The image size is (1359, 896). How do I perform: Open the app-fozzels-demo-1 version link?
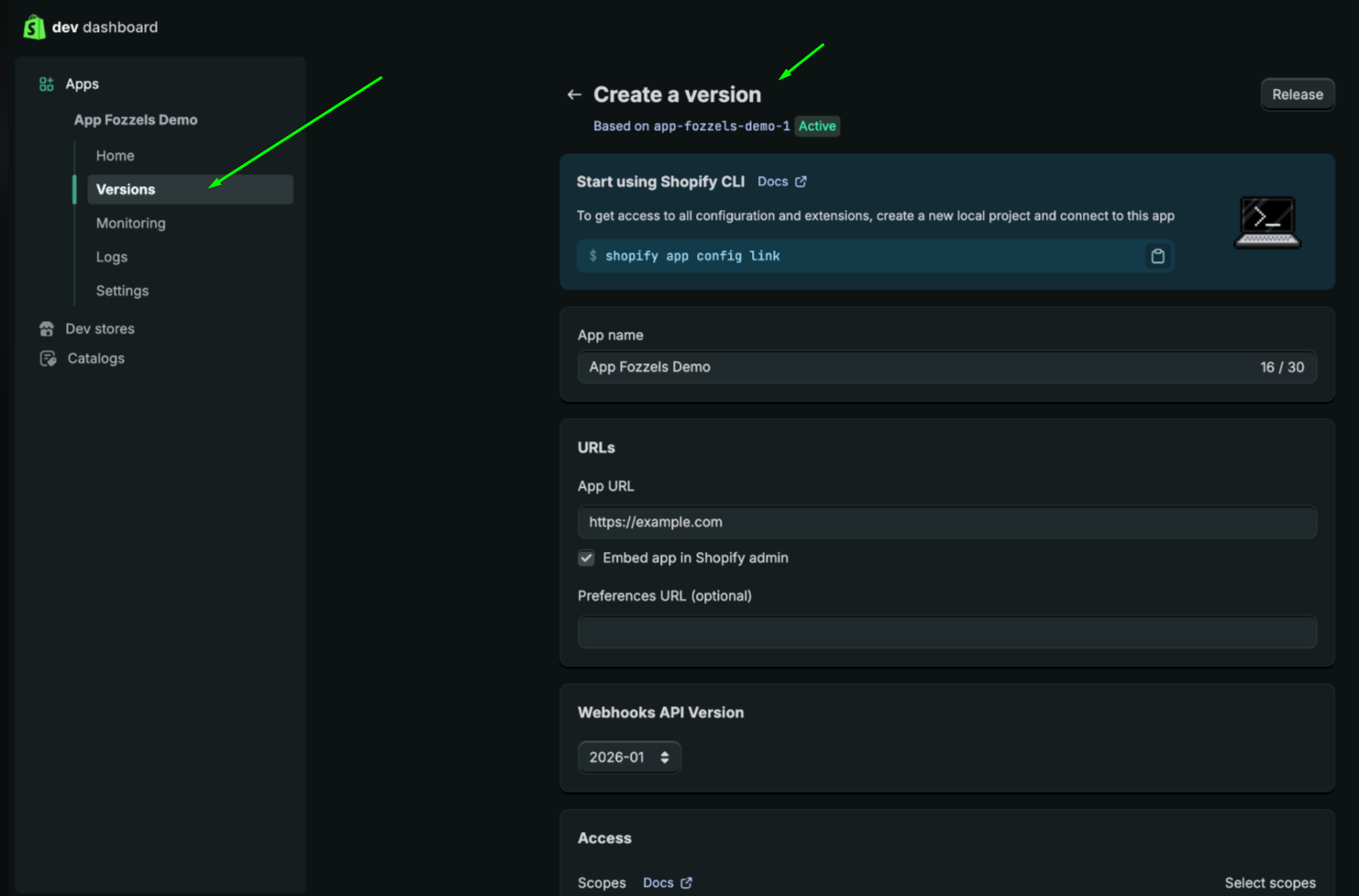pos(722,127)
